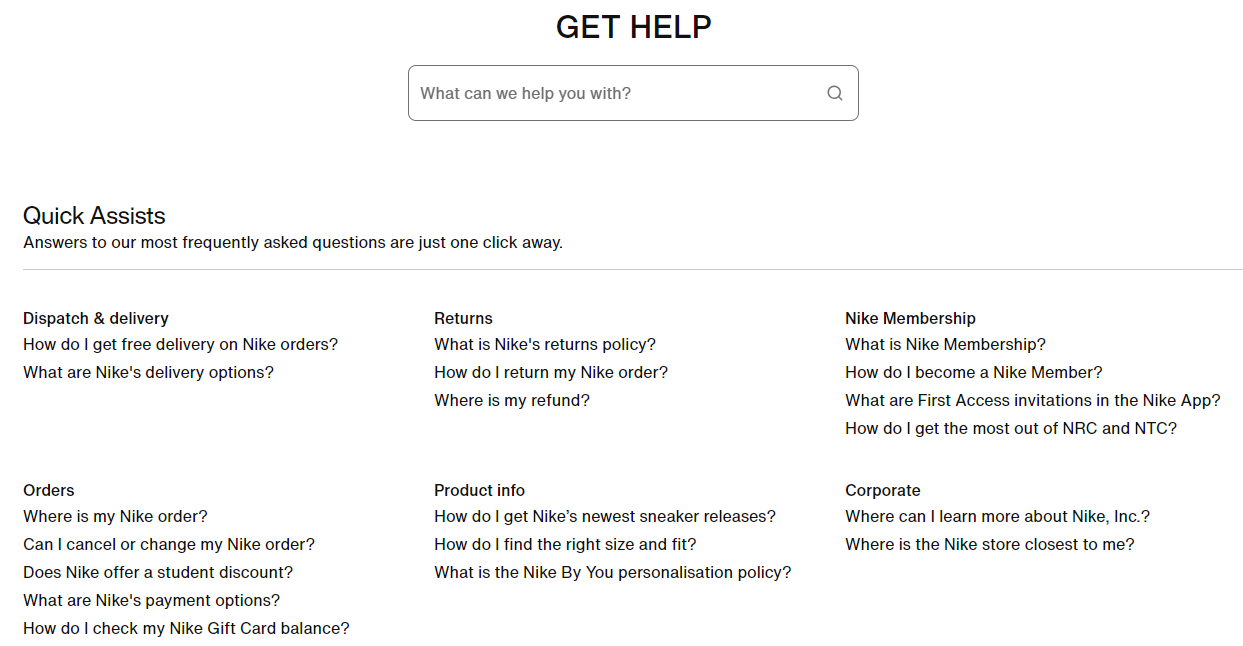View Nike's payment options
This screenshot has width=1243, height=646.
tap(152, 600)
